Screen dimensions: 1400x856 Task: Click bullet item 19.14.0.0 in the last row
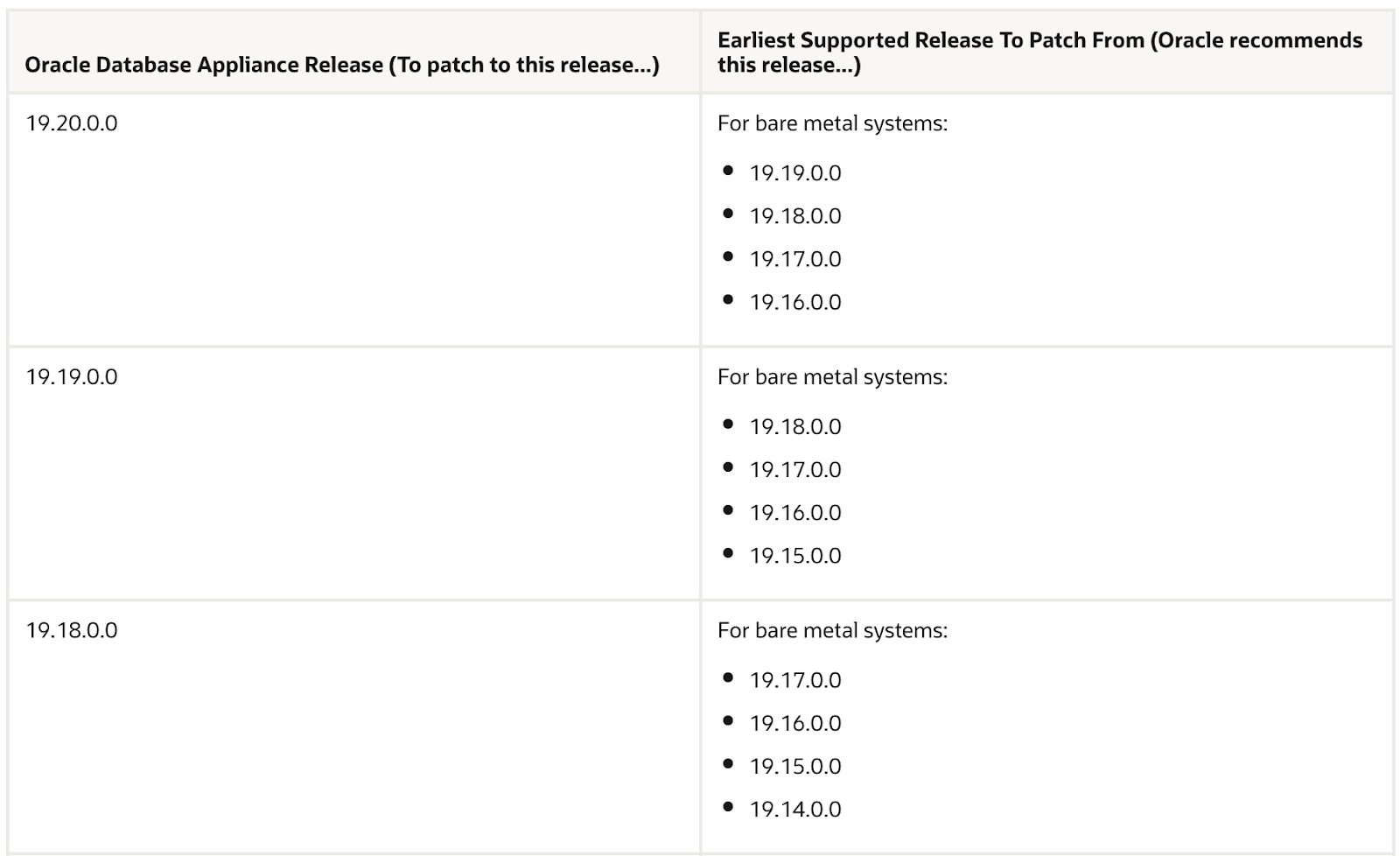pyautogui.click(x=794, y=810)
